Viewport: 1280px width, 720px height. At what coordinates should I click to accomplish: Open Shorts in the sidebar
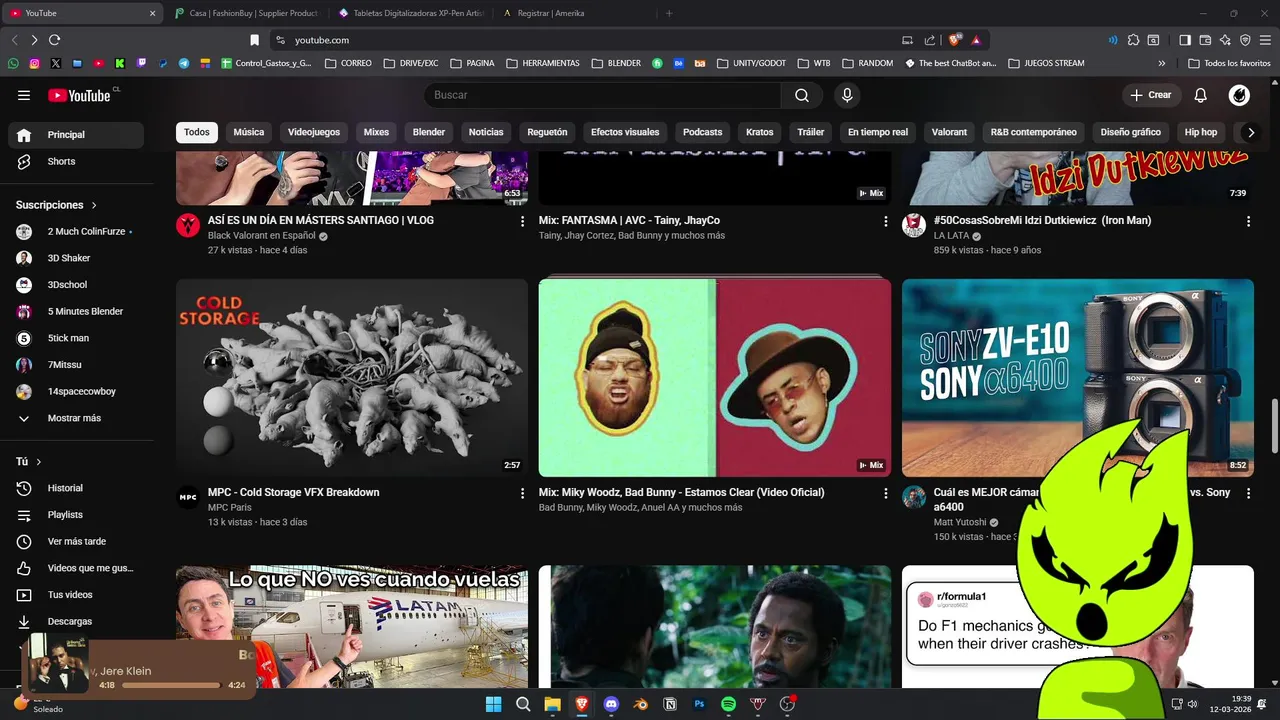coord(76,161)
